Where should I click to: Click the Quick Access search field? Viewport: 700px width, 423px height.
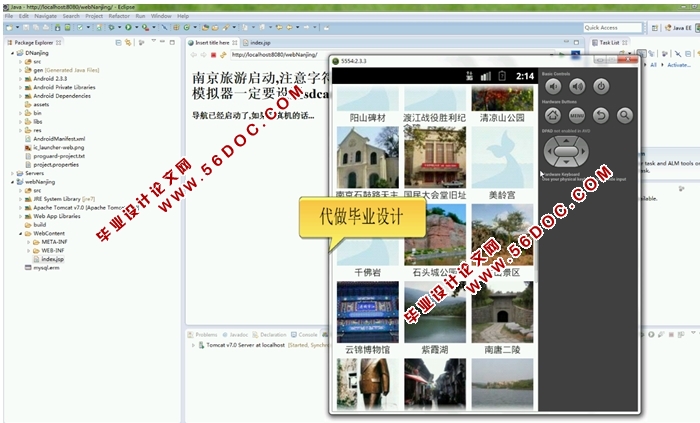pyautogui.click(x=614, y=28)
